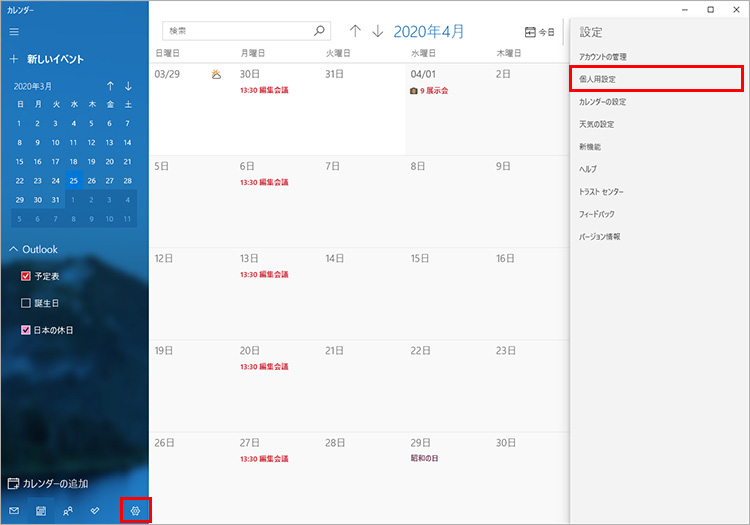This screenshot has height=525, width=750.
Task: Check the 誕生日 calendar checkbox
Action: tap(26, 303)
